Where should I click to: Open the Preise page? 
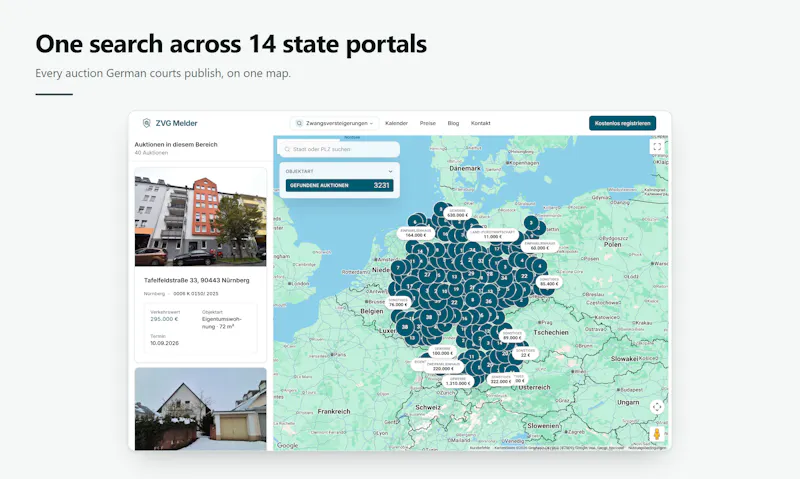pyautogui.click(x=428, y=123)
